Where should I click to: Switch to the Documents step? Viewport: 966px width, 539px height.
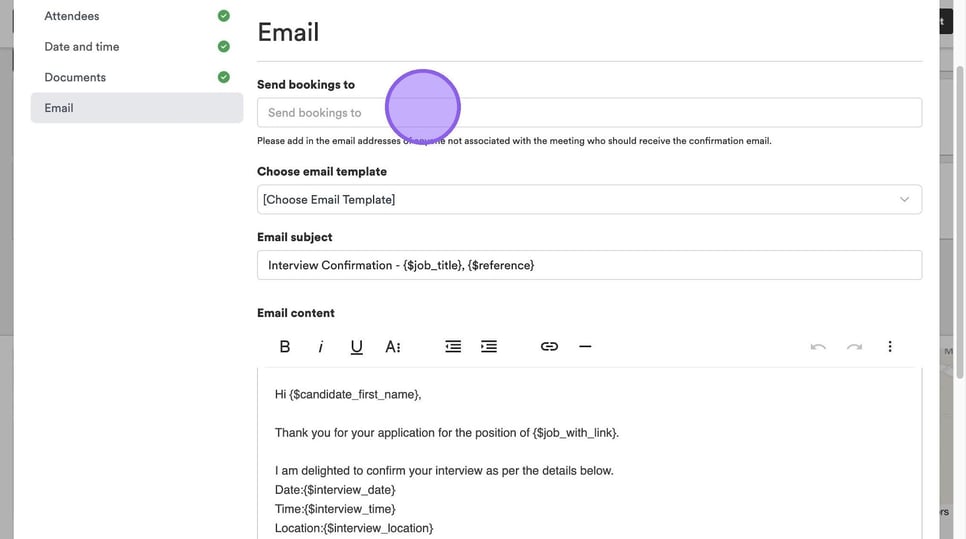(x=75, y=77)
